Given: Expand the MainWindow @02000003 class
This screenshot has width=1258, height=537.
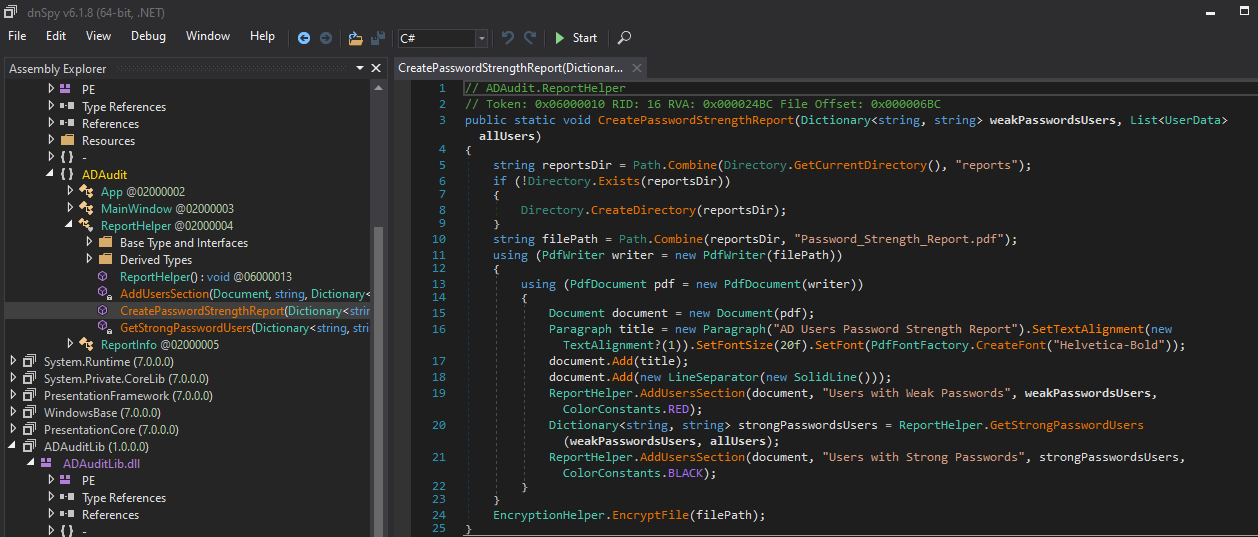Looking at the screenshot, I should pyautogui.click(x=71, y=208).
